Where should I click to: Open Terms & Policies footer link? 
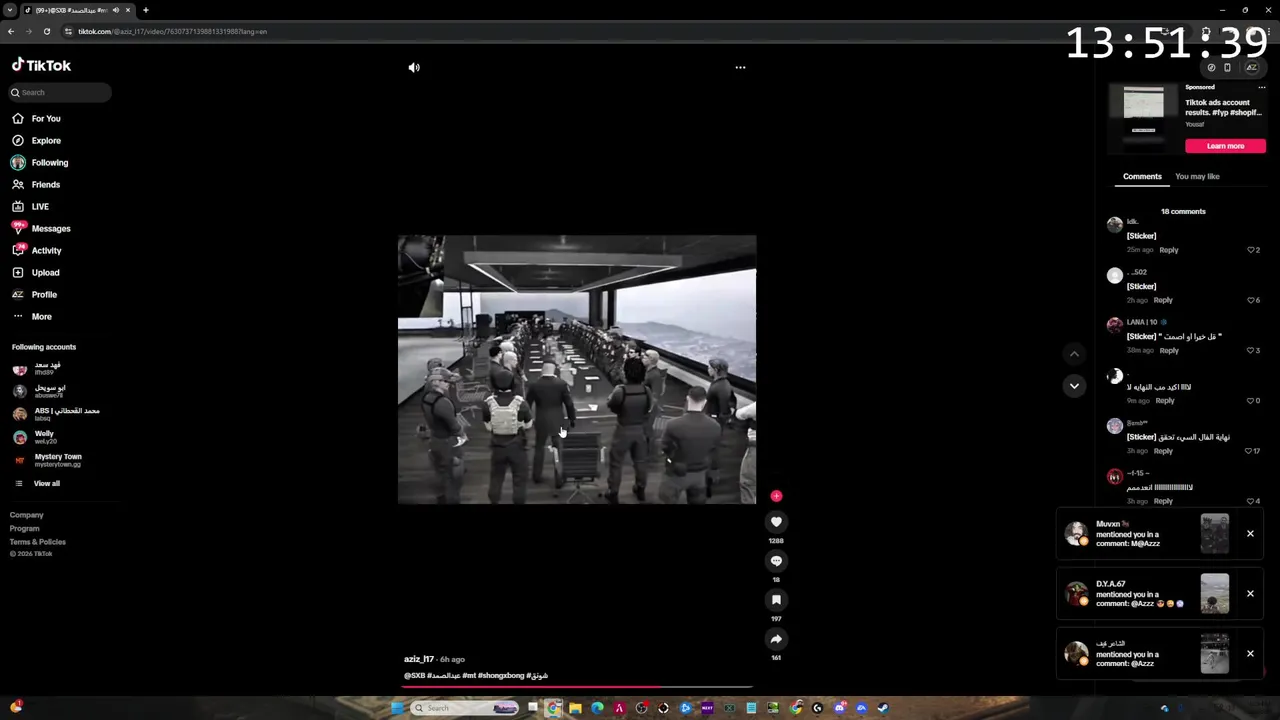coord(38,541)
